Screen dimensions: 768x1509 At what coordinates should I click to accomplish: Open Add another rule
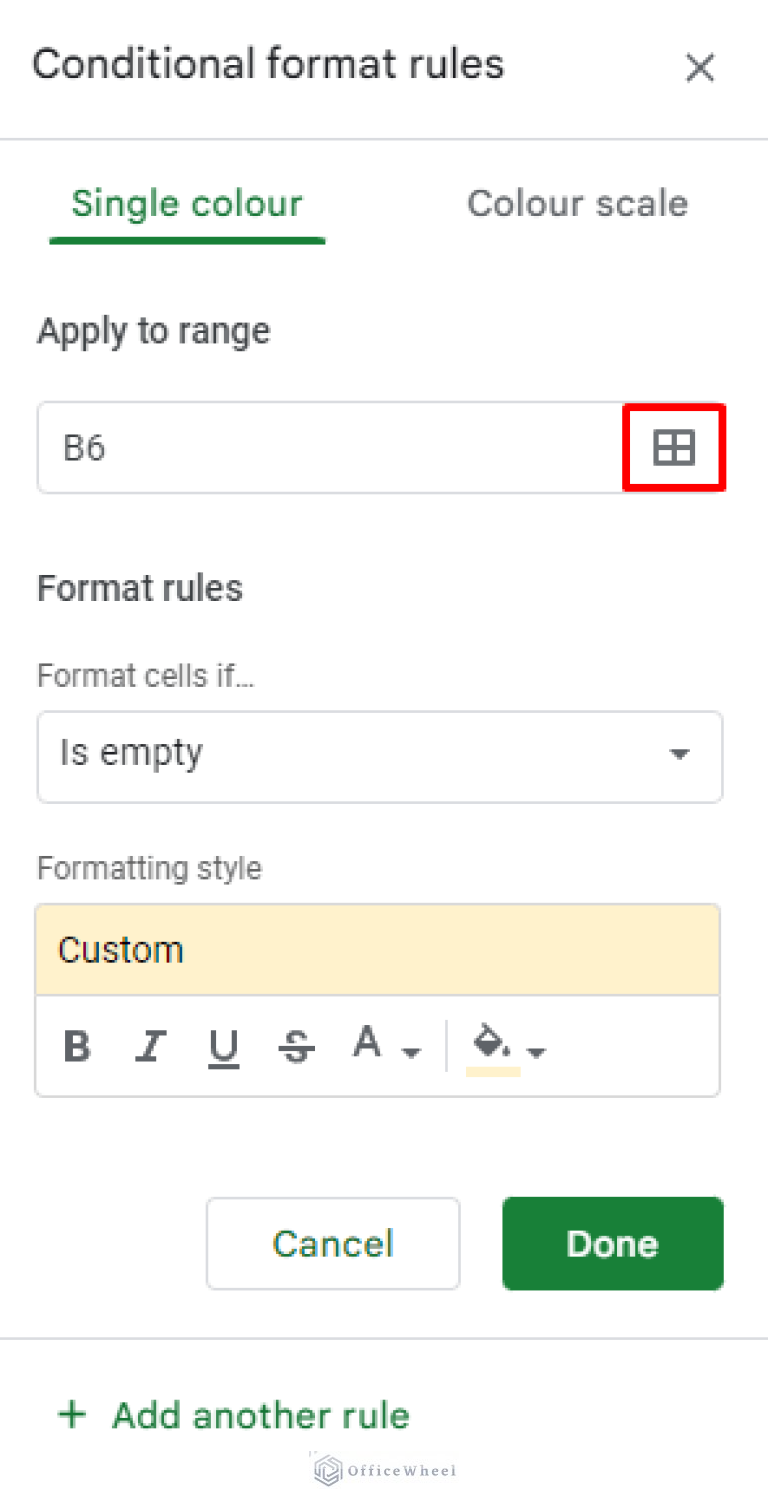coord(260,1414)
